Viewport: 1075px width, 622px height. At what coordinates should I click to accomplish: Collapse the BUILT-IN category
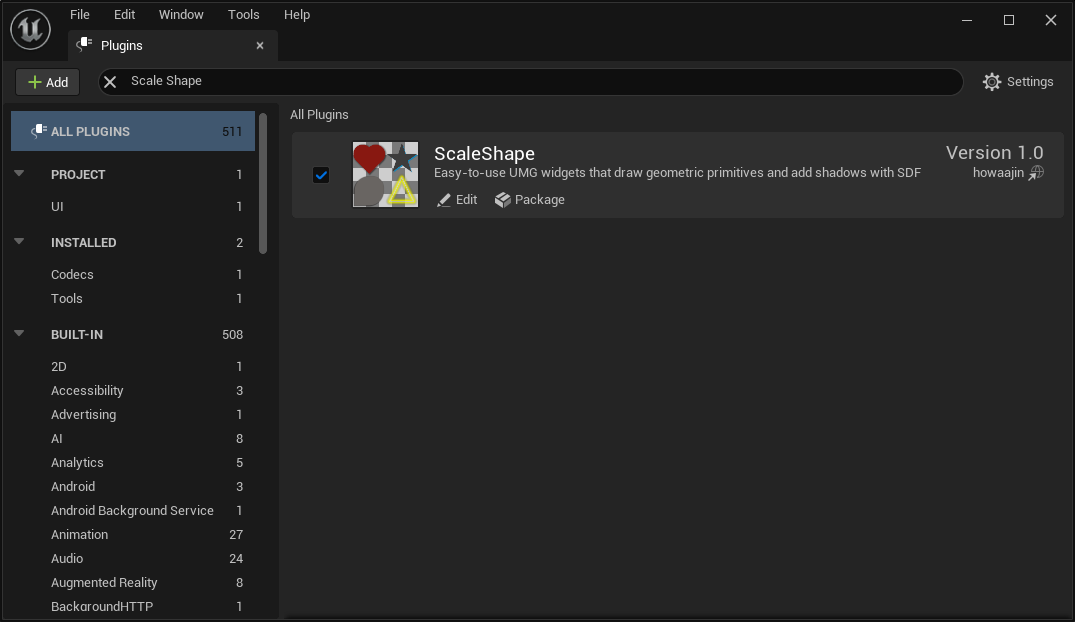tap(19, 333)
